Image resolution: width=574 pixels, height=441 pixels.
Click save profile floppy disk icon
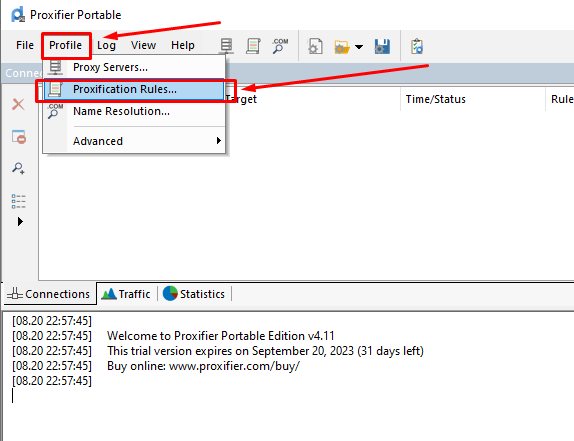click(383, 46)
